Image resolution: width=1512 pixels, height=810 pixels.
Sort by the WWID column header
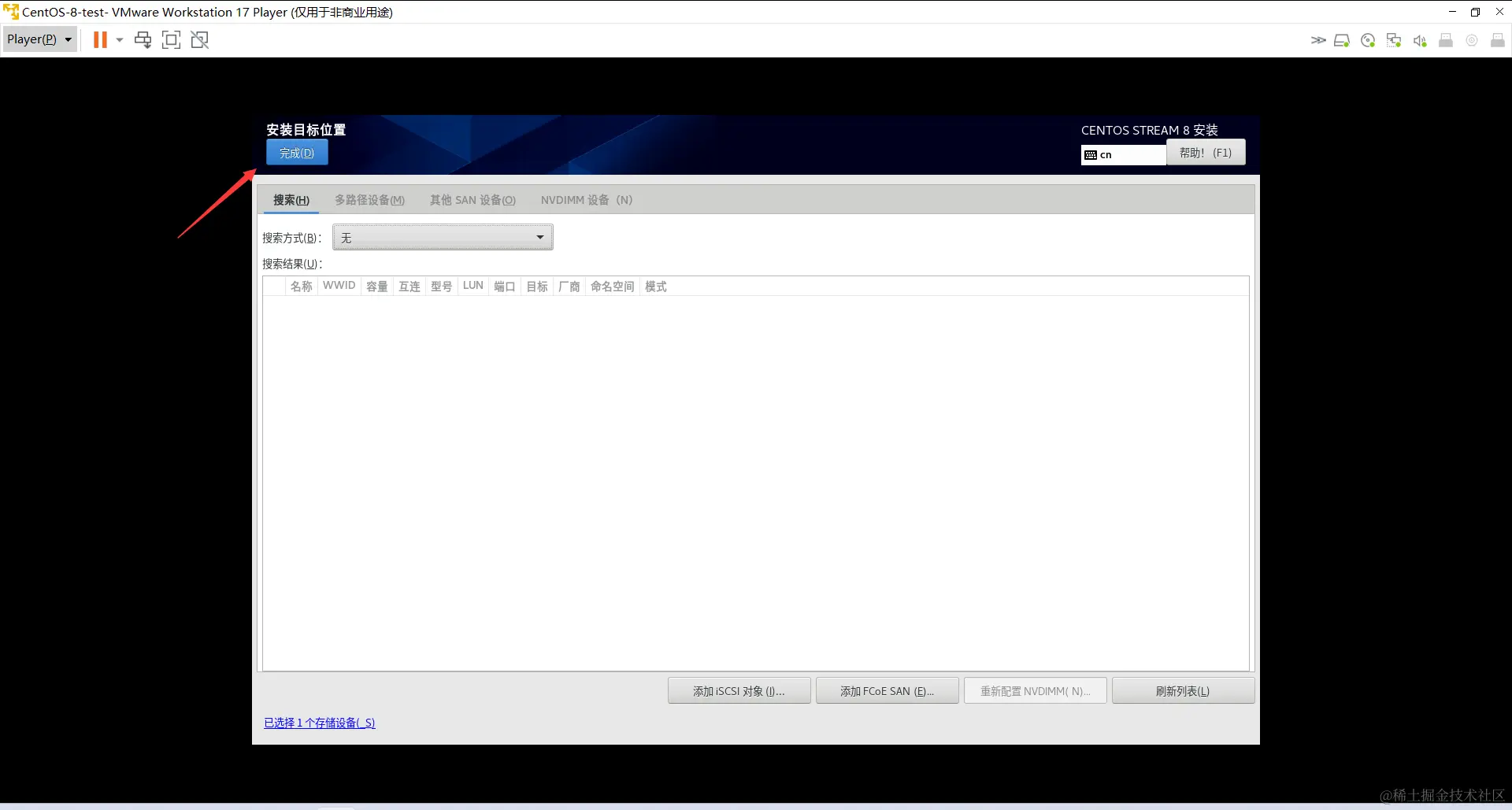[x=339, y=287]
